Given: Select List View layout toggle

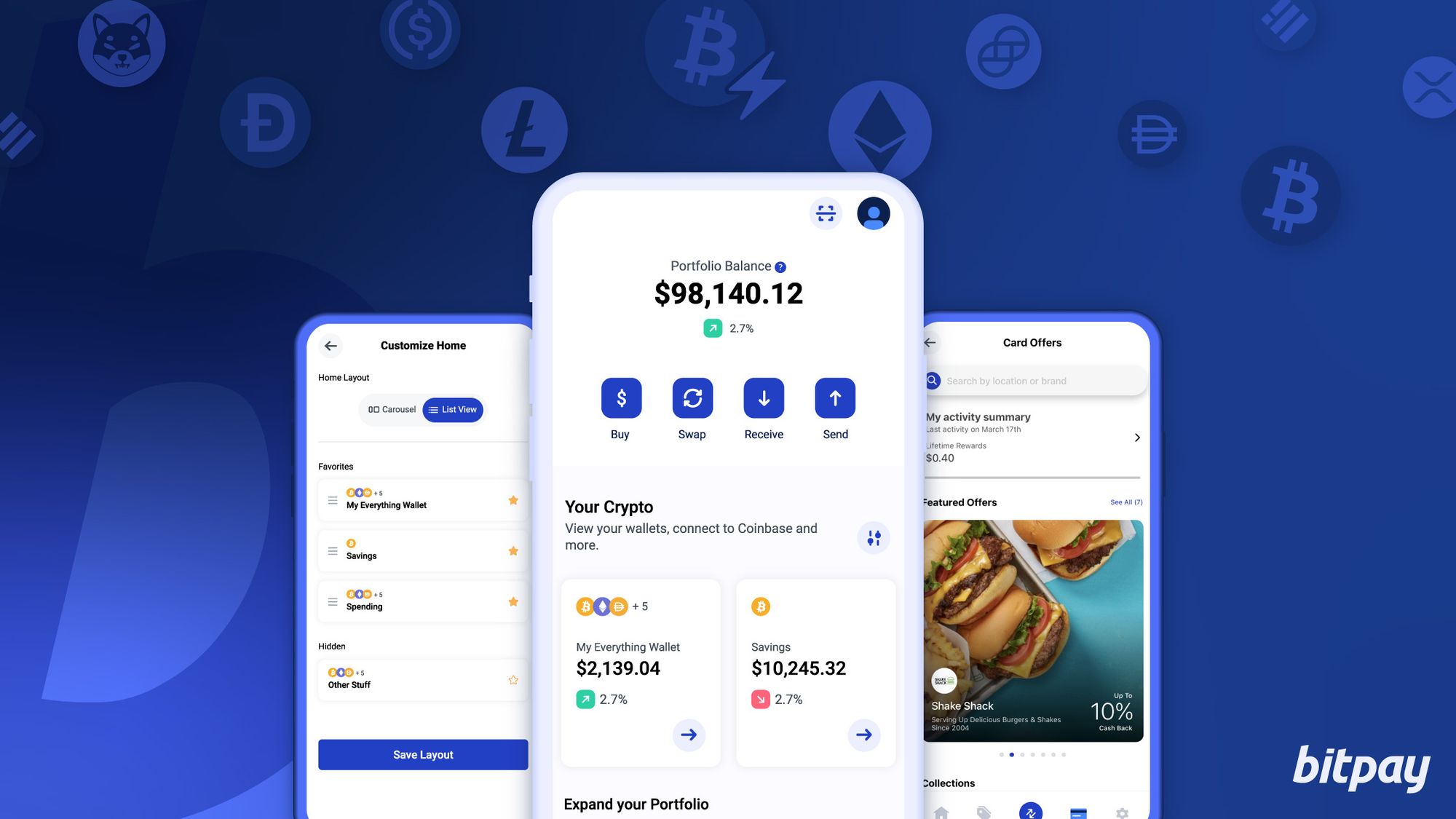Looking at the screenshot, I should pos(453,409).
